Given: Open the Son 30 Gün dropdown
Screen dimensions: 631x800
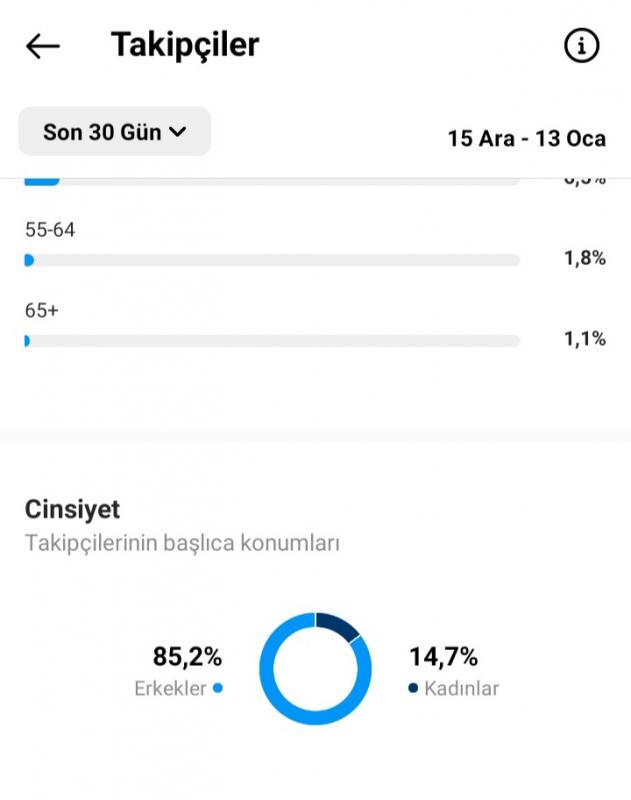Looking at the screenshot, I should pos(115,132).
